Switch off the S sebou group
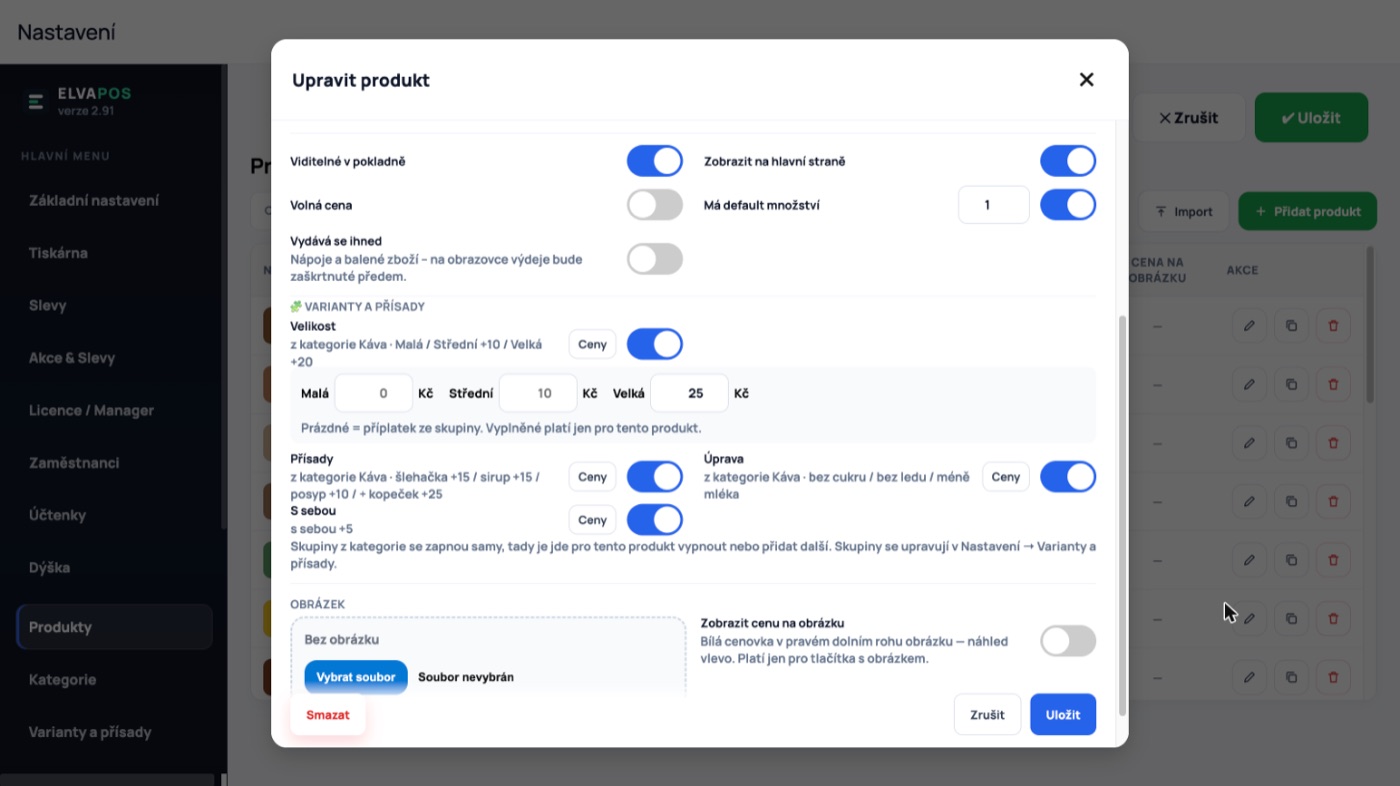Viewport: 1400px width, 786px height. tap(655, 520)
